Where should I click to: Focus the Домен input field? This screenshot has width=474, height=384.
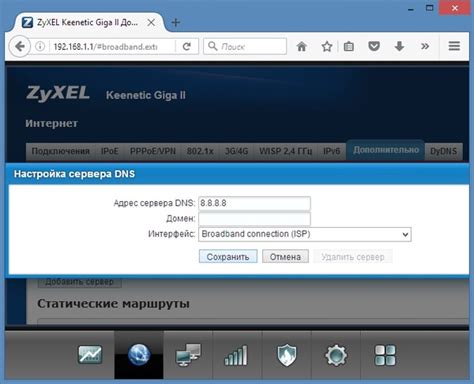click(254, 219)
